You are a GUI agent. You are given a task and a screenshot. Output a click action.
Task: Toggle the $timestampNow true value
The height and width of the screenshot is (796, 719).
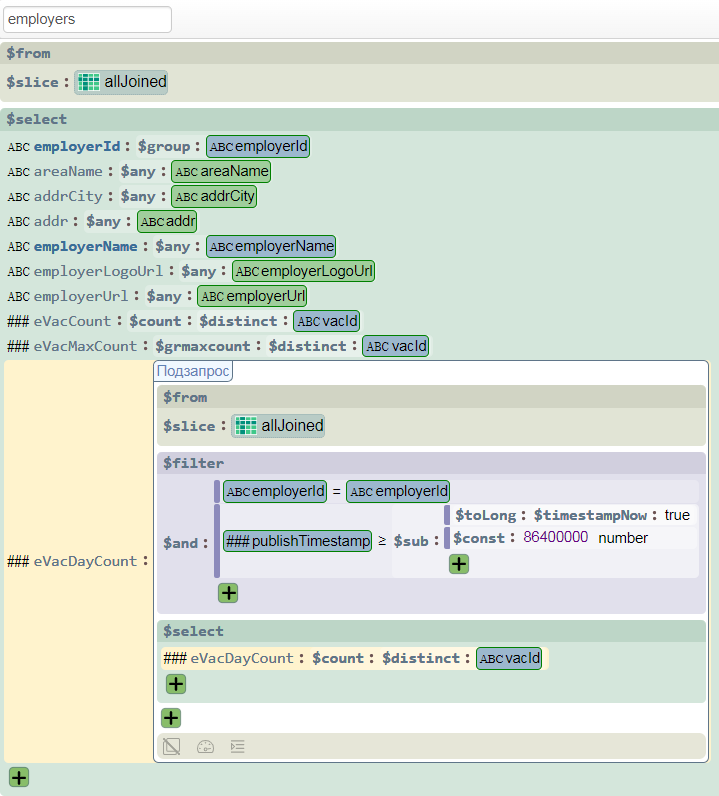tap(677, 515)
